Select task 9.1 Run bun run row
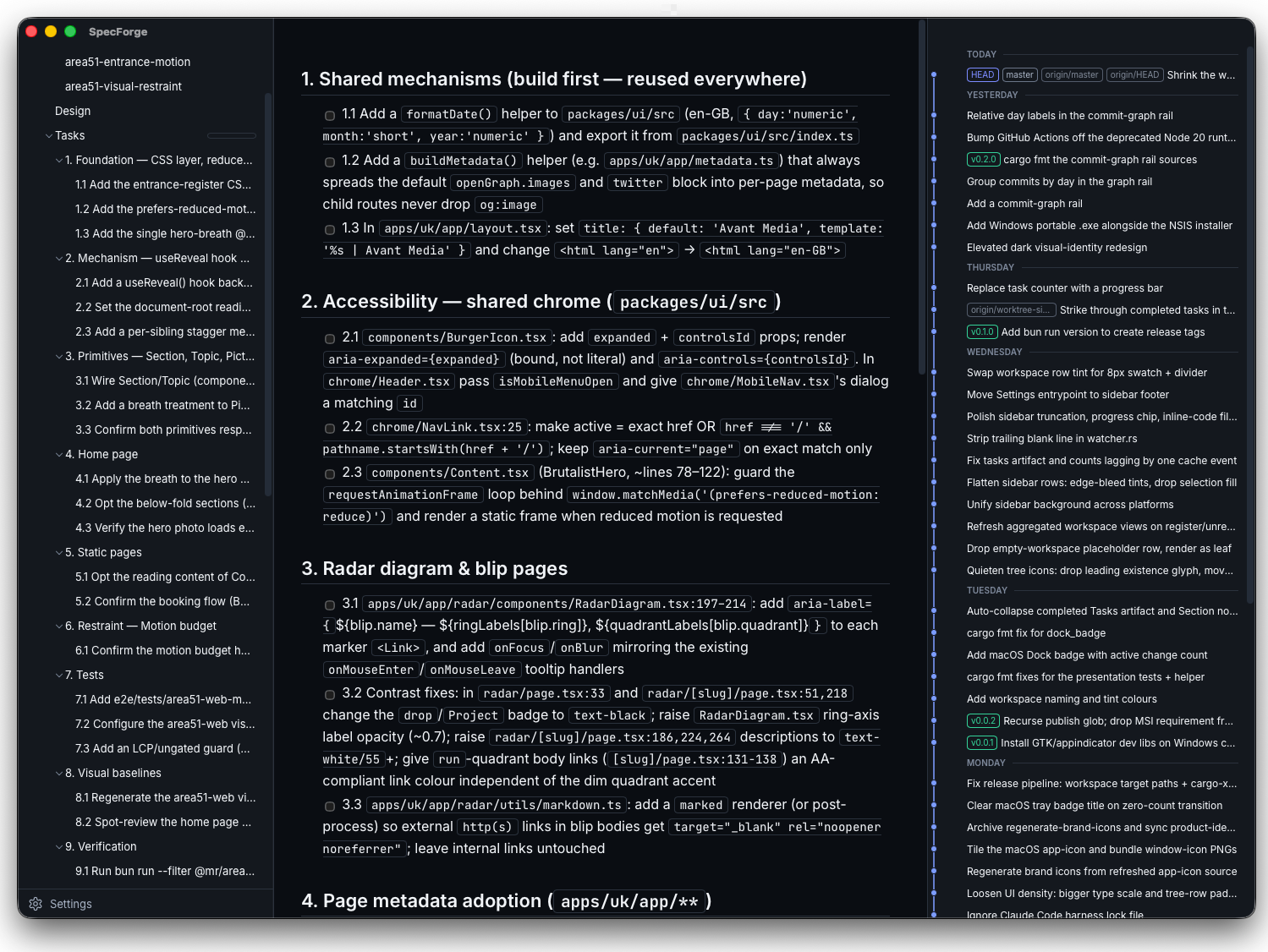Image resolution: width=1268 pixels, height=952 pixels. pyautogui.click(x=165, y=871)
